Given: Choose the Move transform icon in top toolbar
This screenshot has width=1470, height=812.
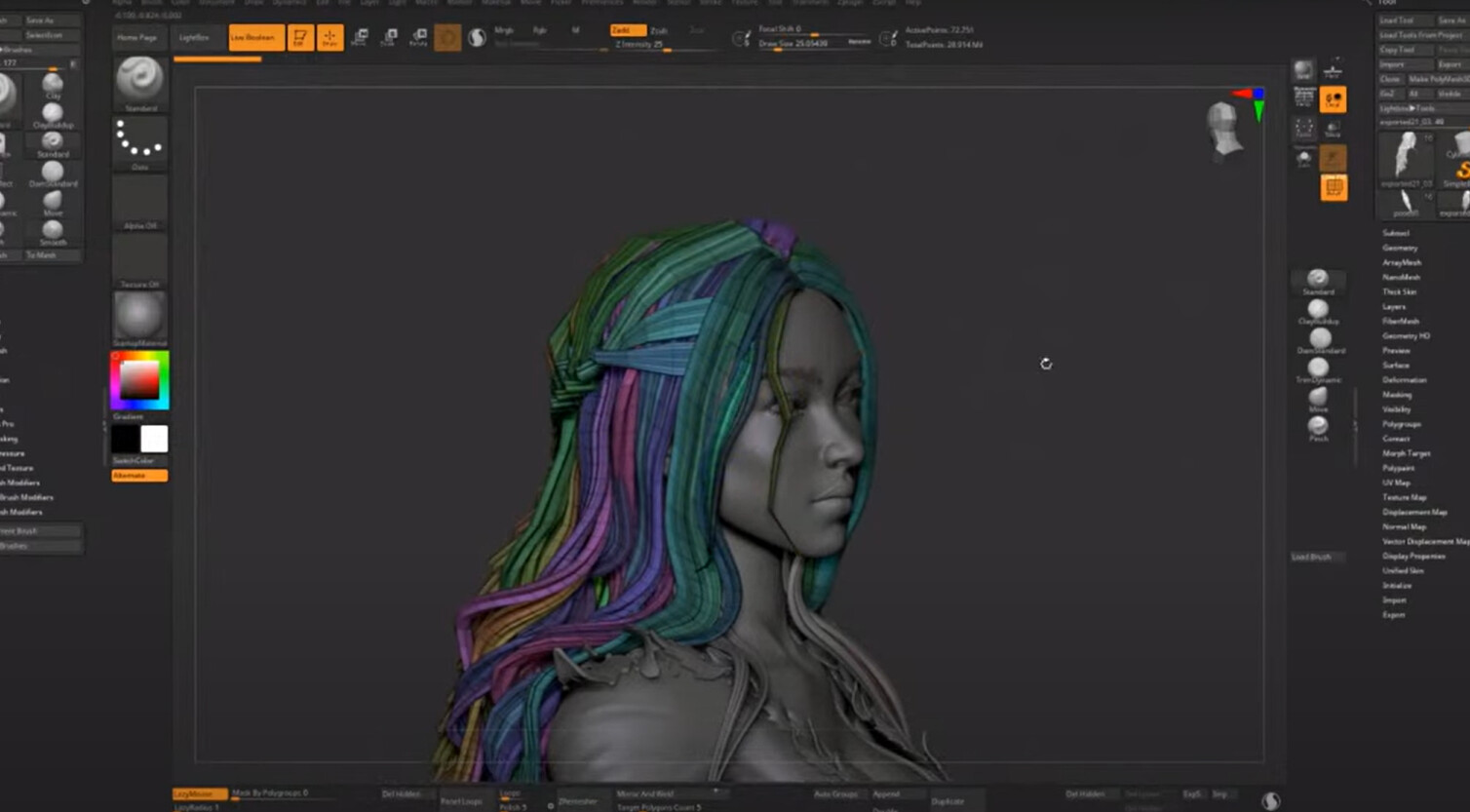Looking at the screenshot, I should [360, 38].
